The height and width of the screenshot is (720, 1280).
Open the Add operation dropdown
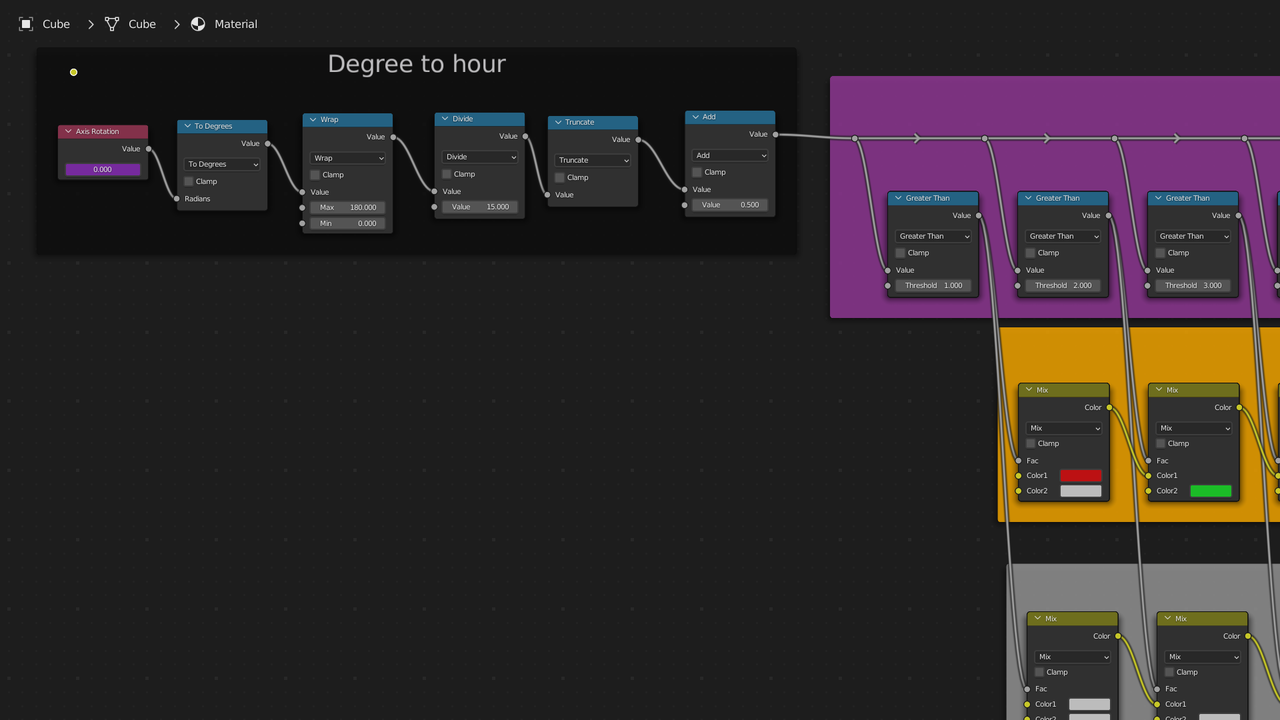click(730, 155)
